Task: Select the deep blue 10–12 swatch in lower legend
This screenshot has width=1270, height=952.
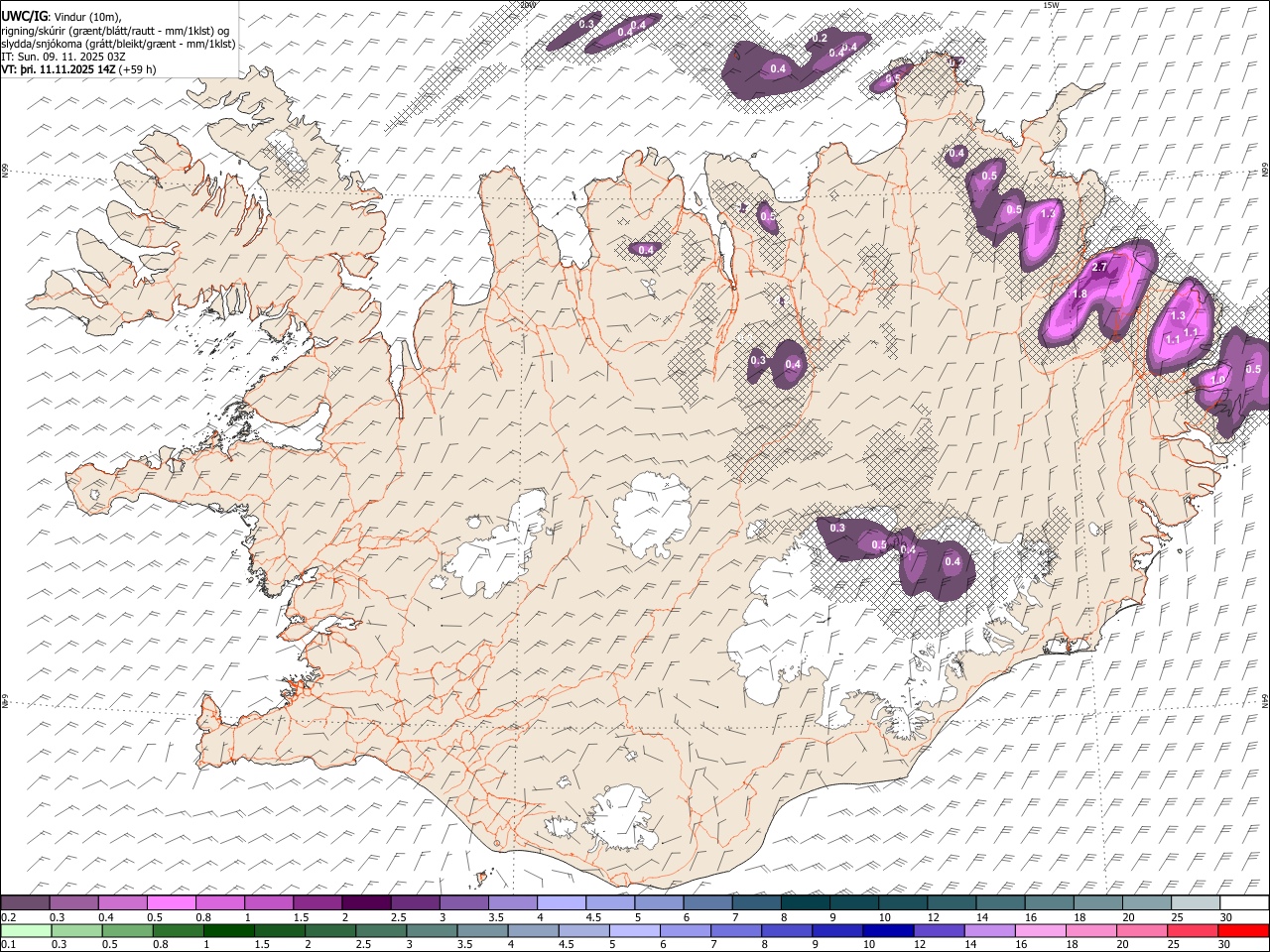Action: pyautogui.click(x=888, y=930)
